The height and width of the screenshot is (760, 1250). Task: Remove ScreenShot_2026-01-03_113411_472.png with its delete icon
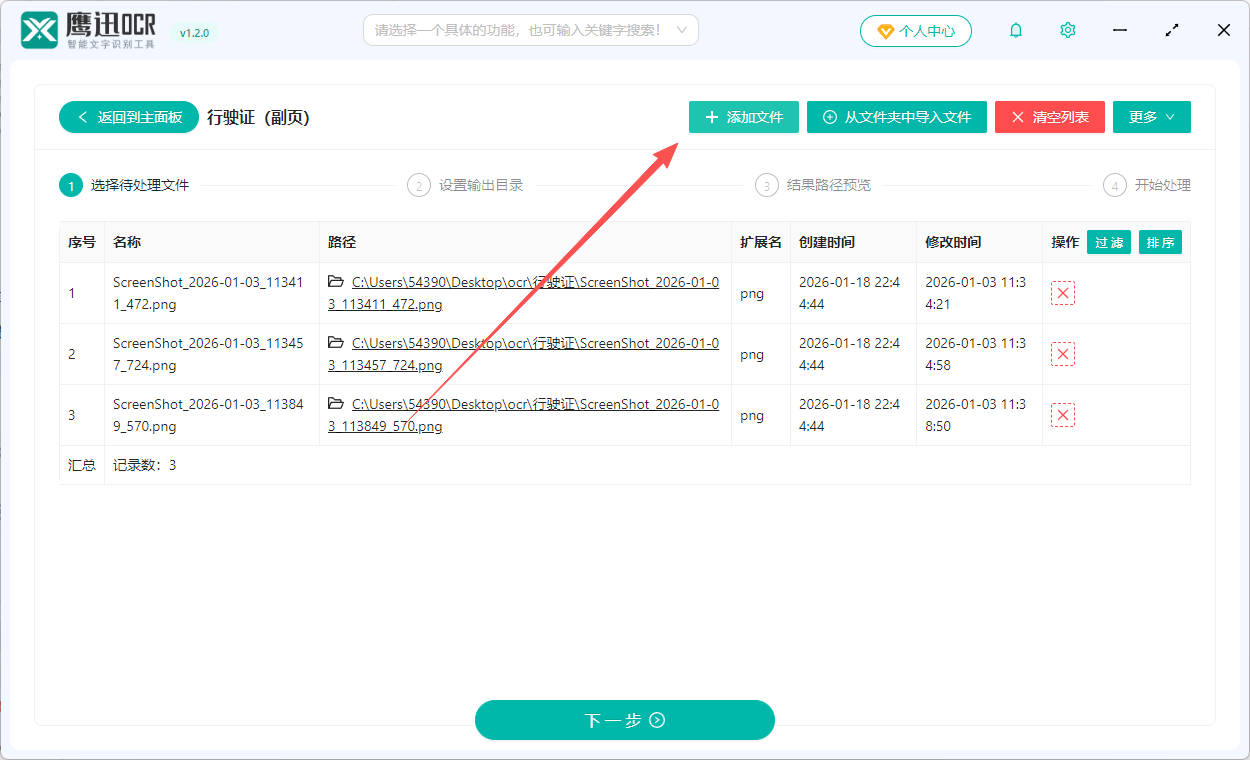pyautogui.click(x=1062, y=292)
